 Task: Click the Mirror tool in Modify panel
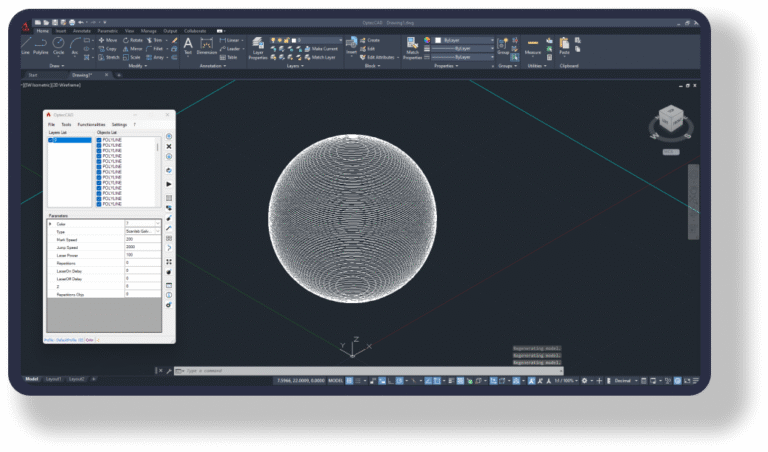pyautogui.click(x=132, y=48)
